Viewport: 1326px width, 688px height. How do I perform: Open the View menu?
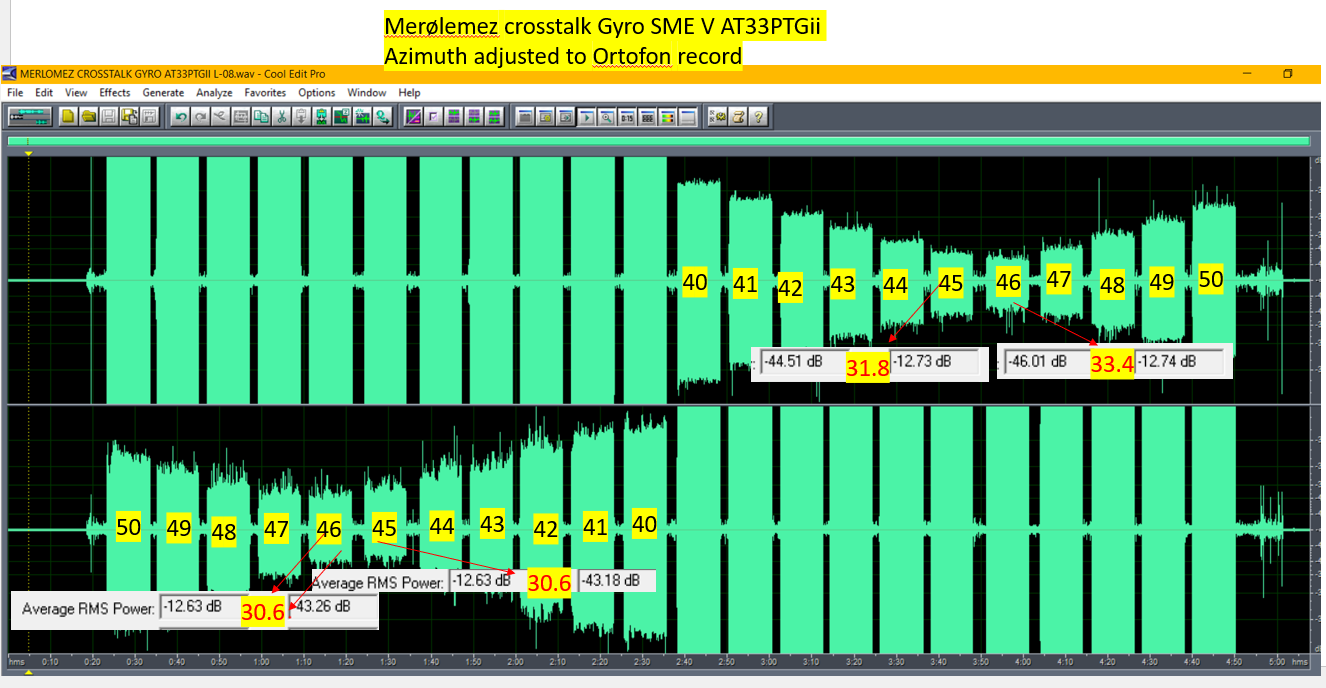[76, 93]
